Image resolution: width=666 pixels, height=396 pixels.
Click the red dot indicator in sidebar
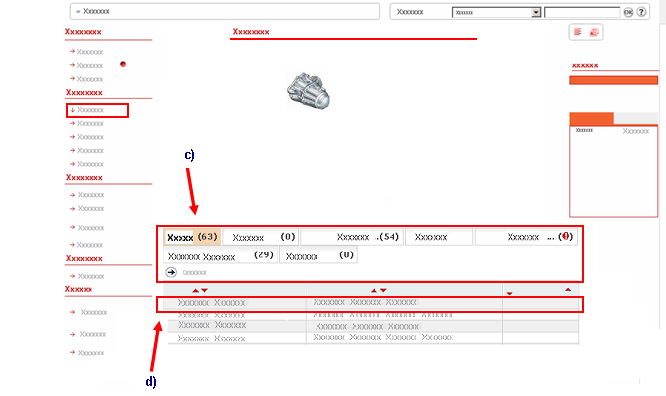[x=123, y=64]
